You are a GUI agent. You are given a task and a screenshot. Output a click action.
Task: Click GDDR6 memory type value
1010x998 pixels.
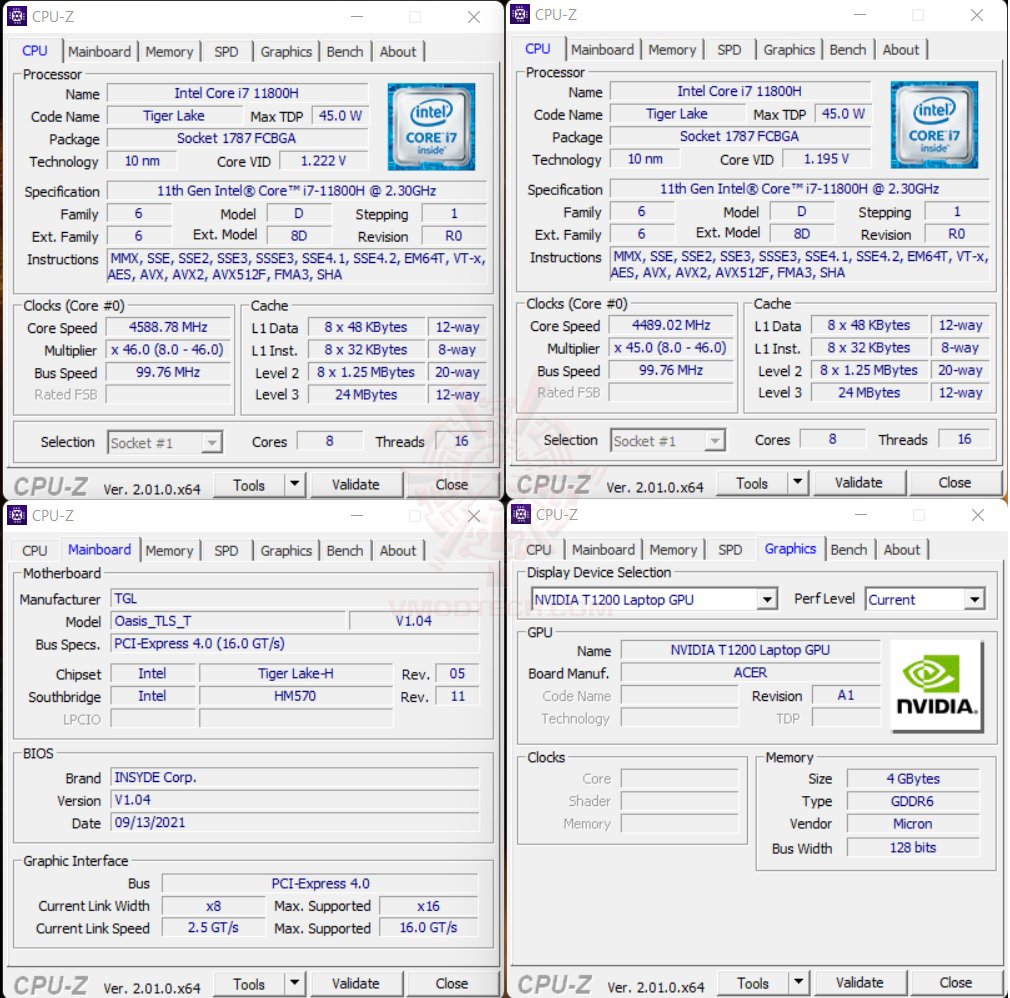click(913, 801)
